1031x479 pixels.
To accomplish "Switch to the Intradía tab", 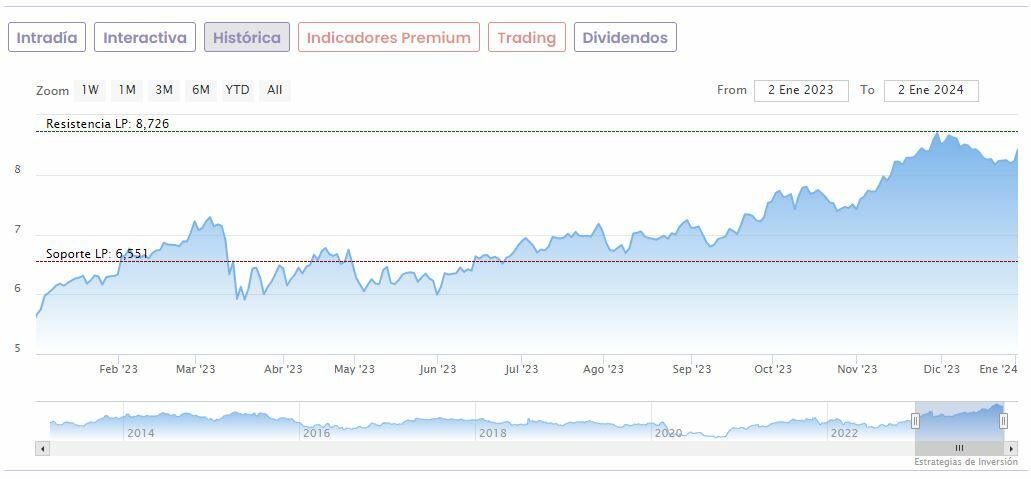I will point(47,38).
